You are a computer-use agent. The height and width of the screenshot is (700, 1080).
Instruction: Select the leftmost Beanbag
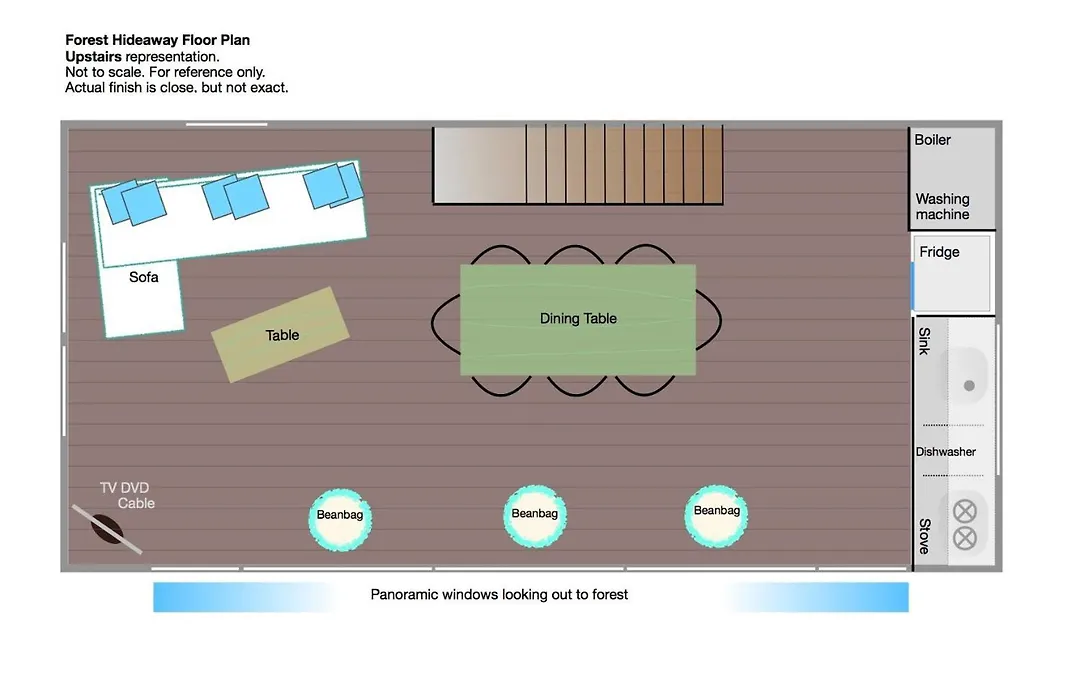point(340,519)
